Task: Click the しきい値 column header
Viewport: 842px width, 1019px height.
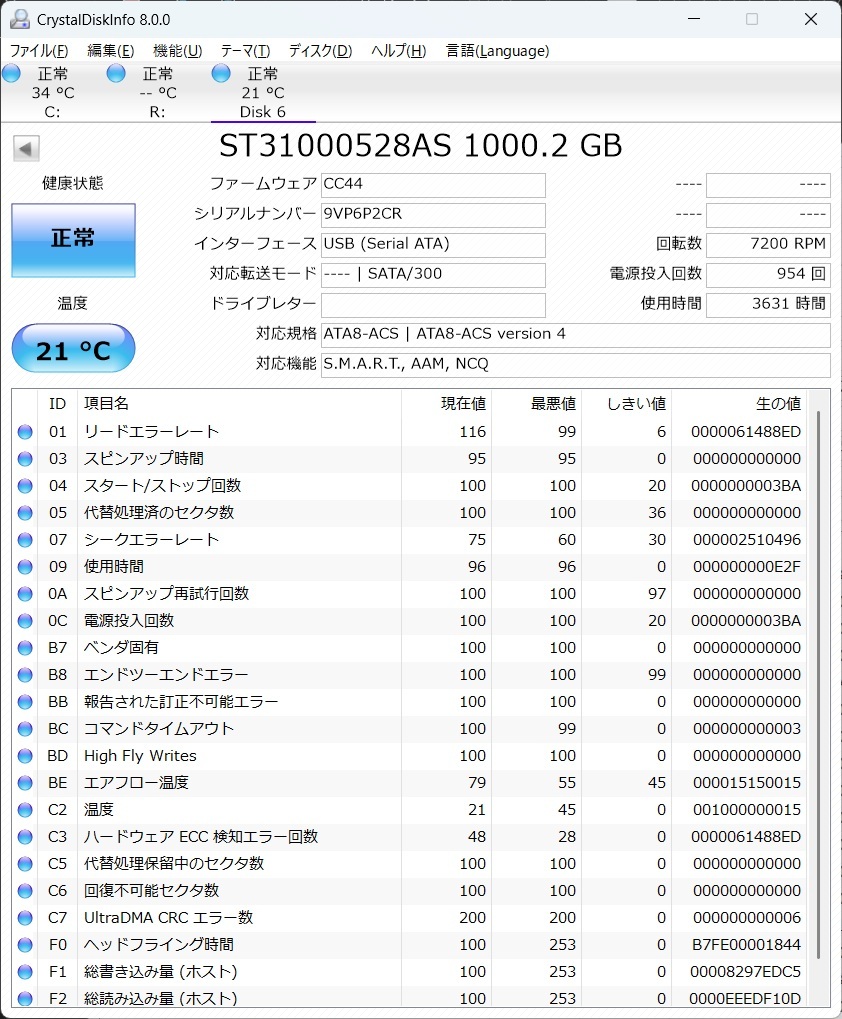Action: (x=627, y=404)
